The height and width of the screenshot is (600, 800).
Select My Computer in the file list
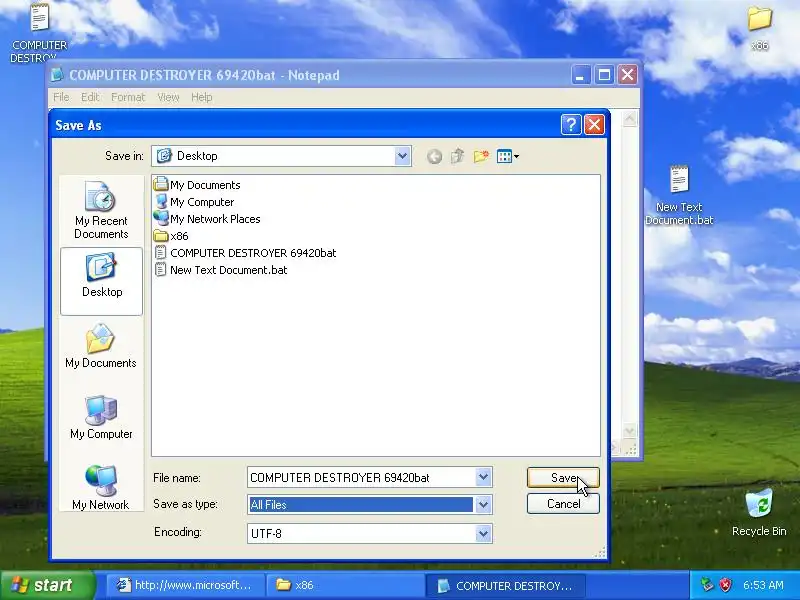194,202
